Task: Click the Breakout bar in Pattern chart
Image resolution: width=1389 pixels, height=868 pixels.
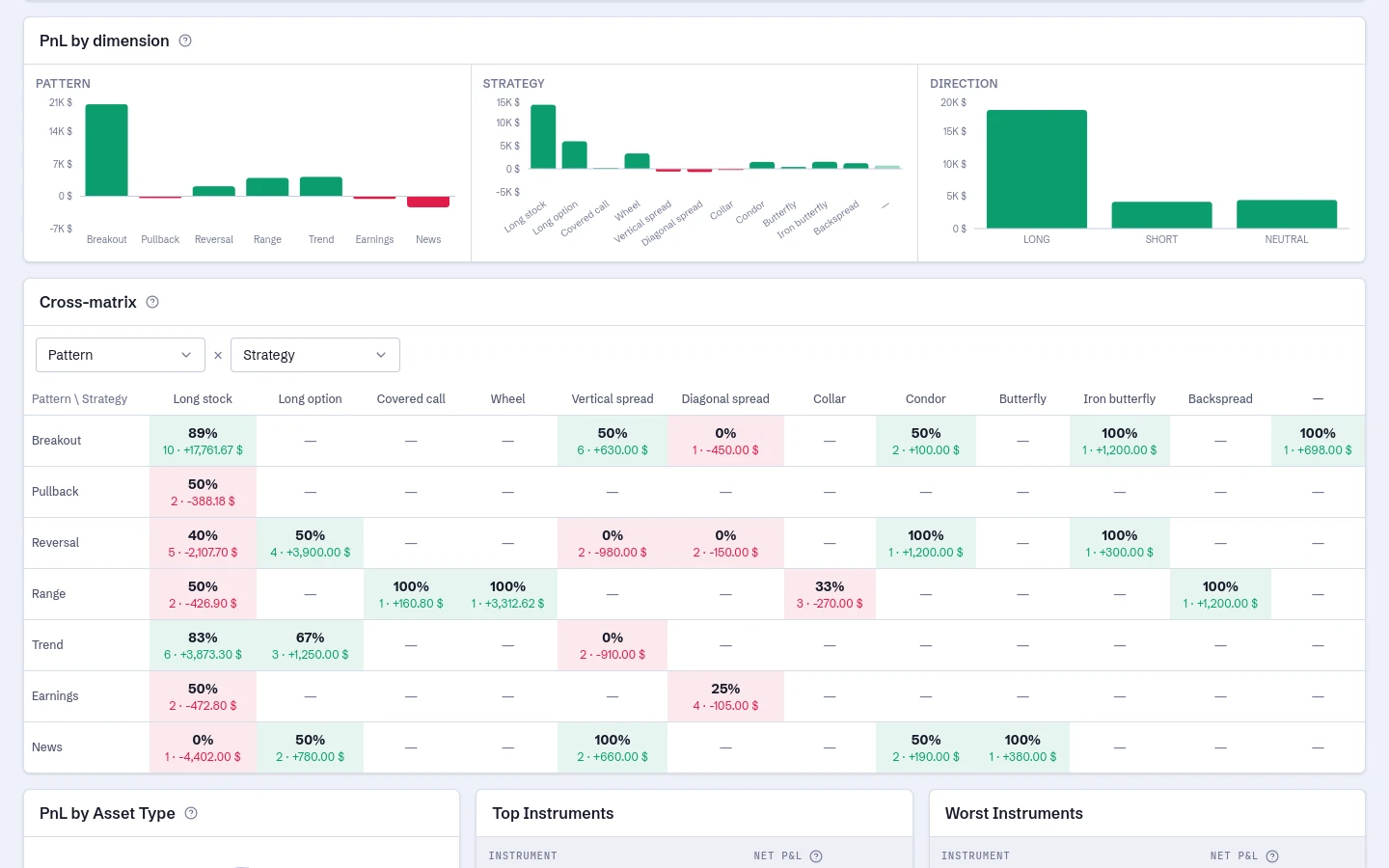Action: (x=106, y=150)
